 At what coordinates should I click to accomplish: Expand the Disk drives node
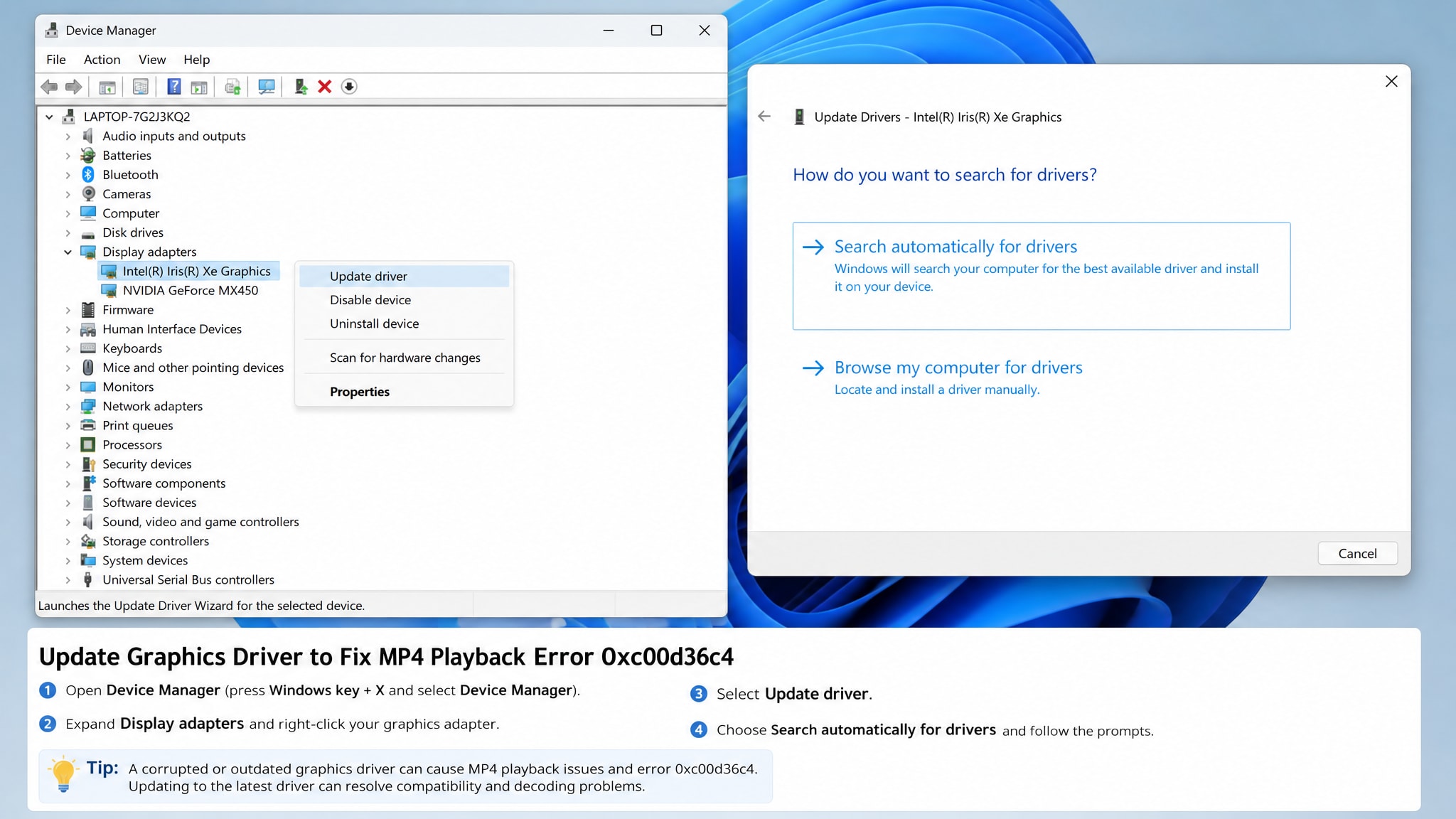coord(68,232)
